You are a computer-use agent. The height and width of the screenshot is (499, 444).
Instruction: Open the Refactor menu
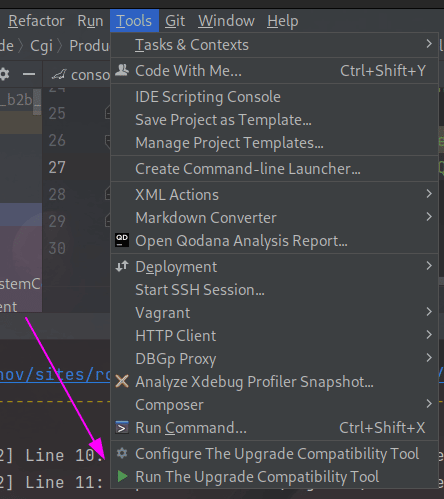click(36, 21)
